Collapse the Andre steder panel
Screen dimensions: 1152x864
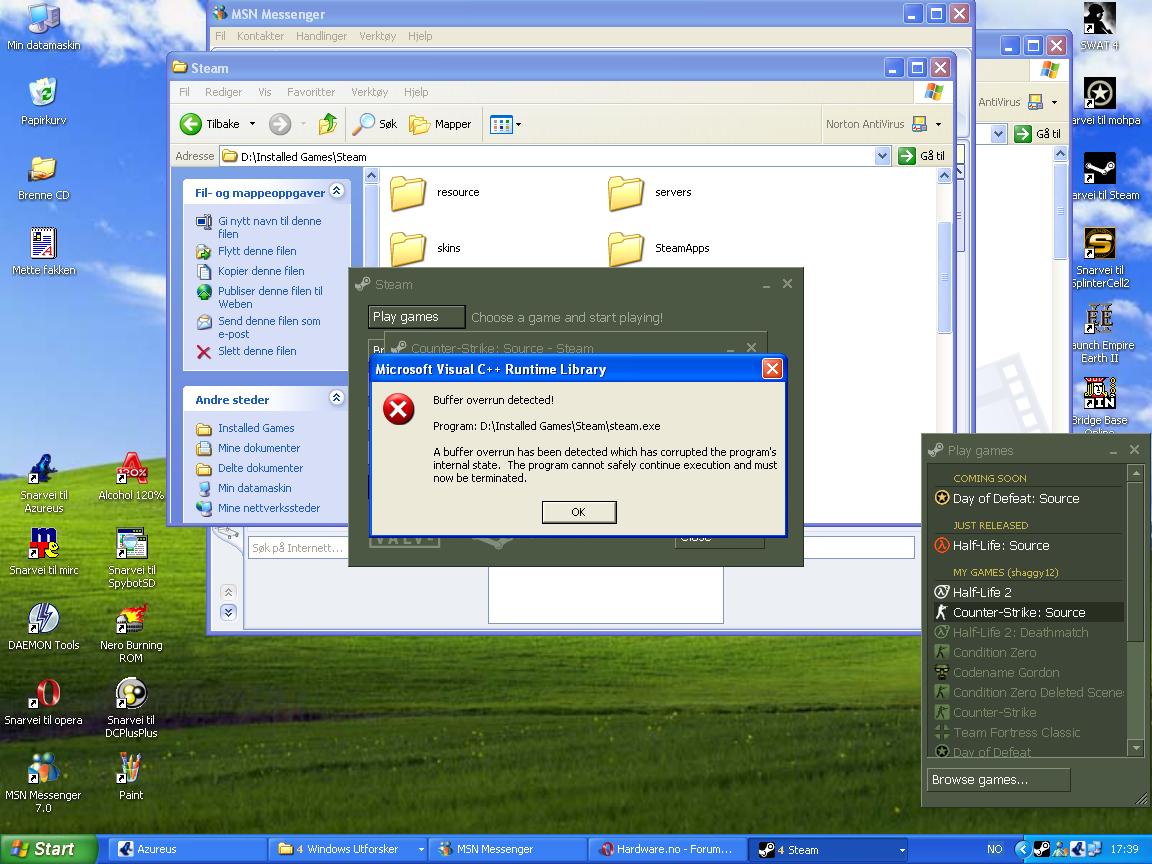click(337, 398)
